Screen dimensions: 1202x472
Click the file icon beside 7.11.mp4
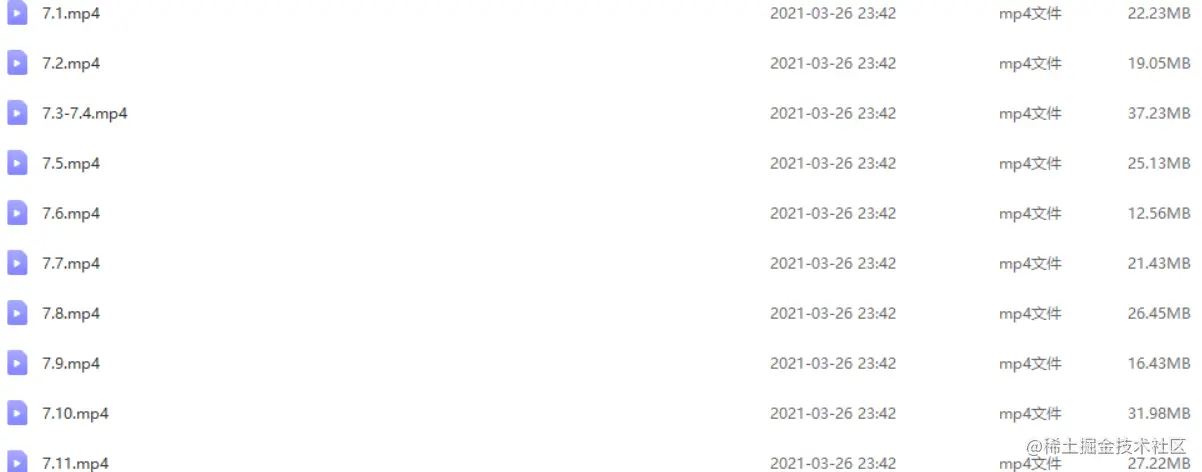[17, 461]
